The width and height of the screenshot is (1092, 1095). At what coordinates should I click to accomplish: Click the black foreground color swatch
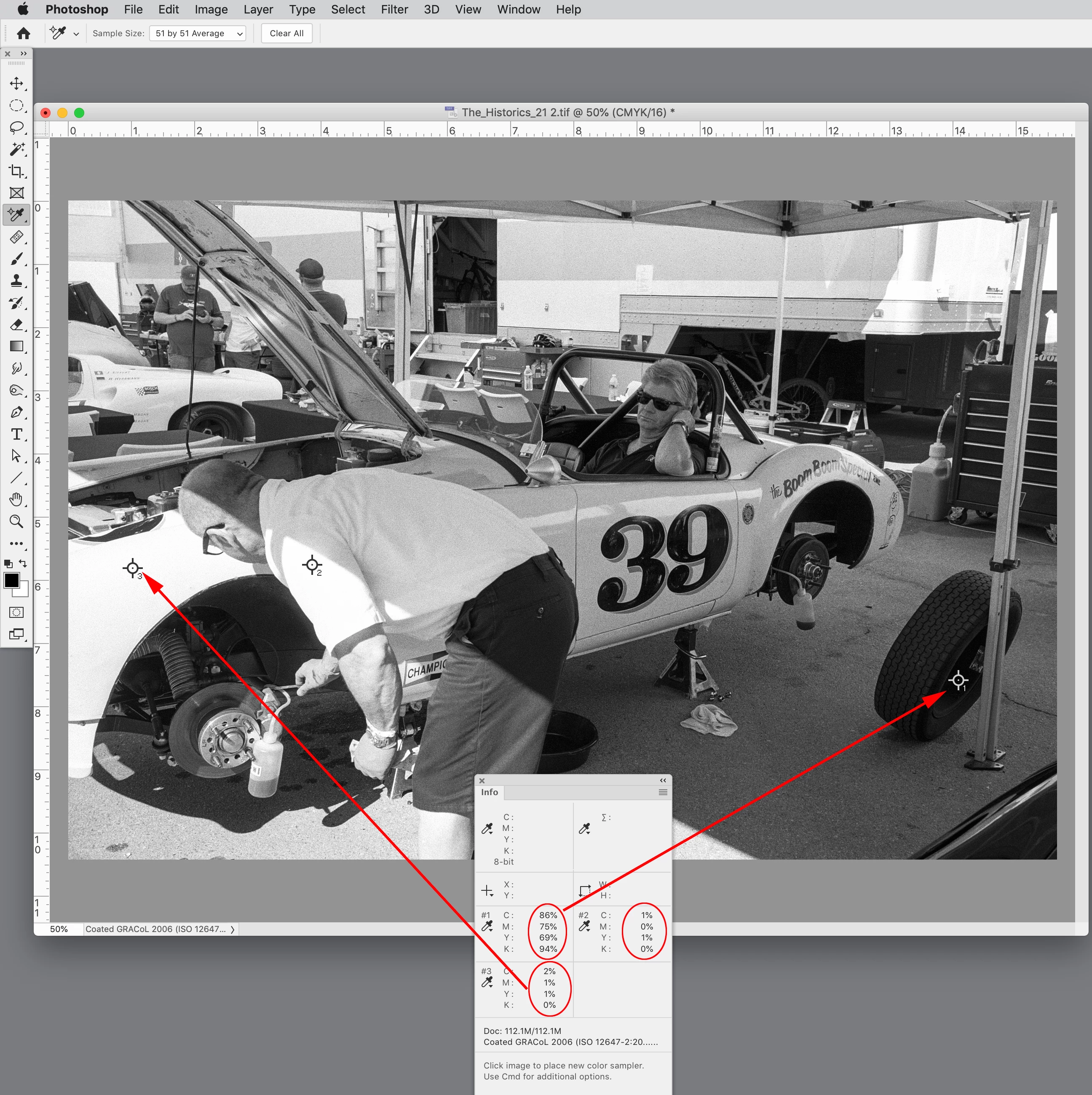(11, 580)
